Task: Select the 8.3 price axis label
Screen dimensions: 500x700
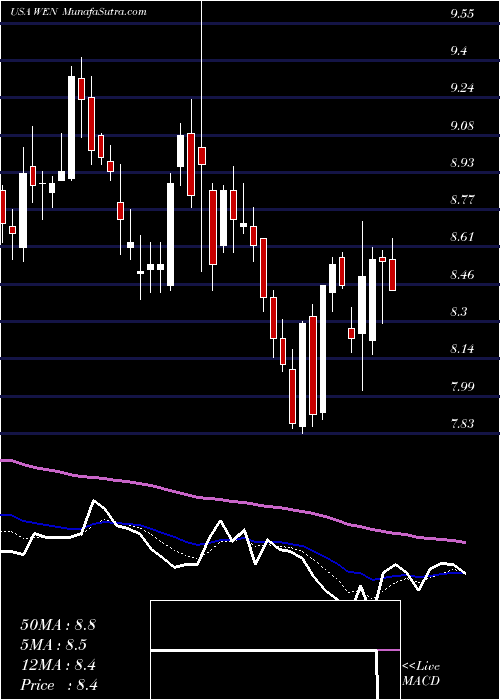Action: (x=459, y=311)
